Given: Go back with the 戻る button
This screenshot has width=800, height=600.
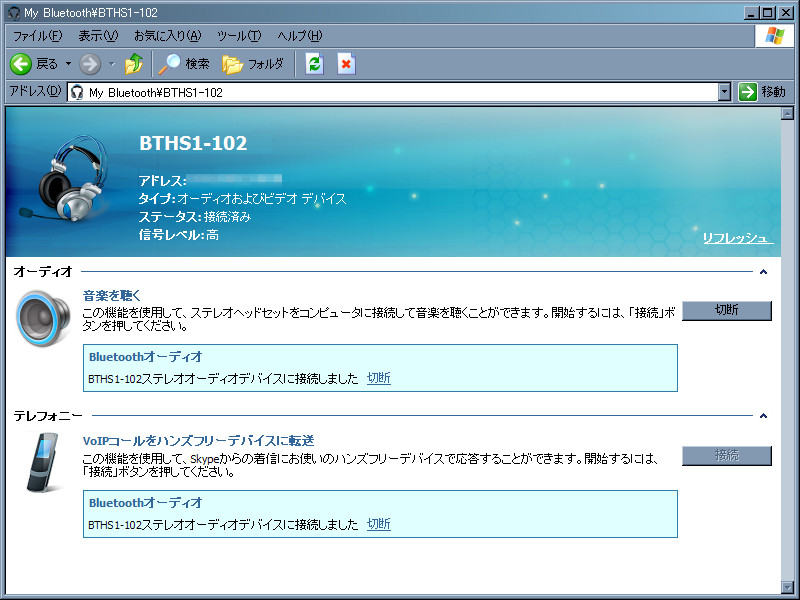Looking at the screenshot, I should [x=34, y=64].
